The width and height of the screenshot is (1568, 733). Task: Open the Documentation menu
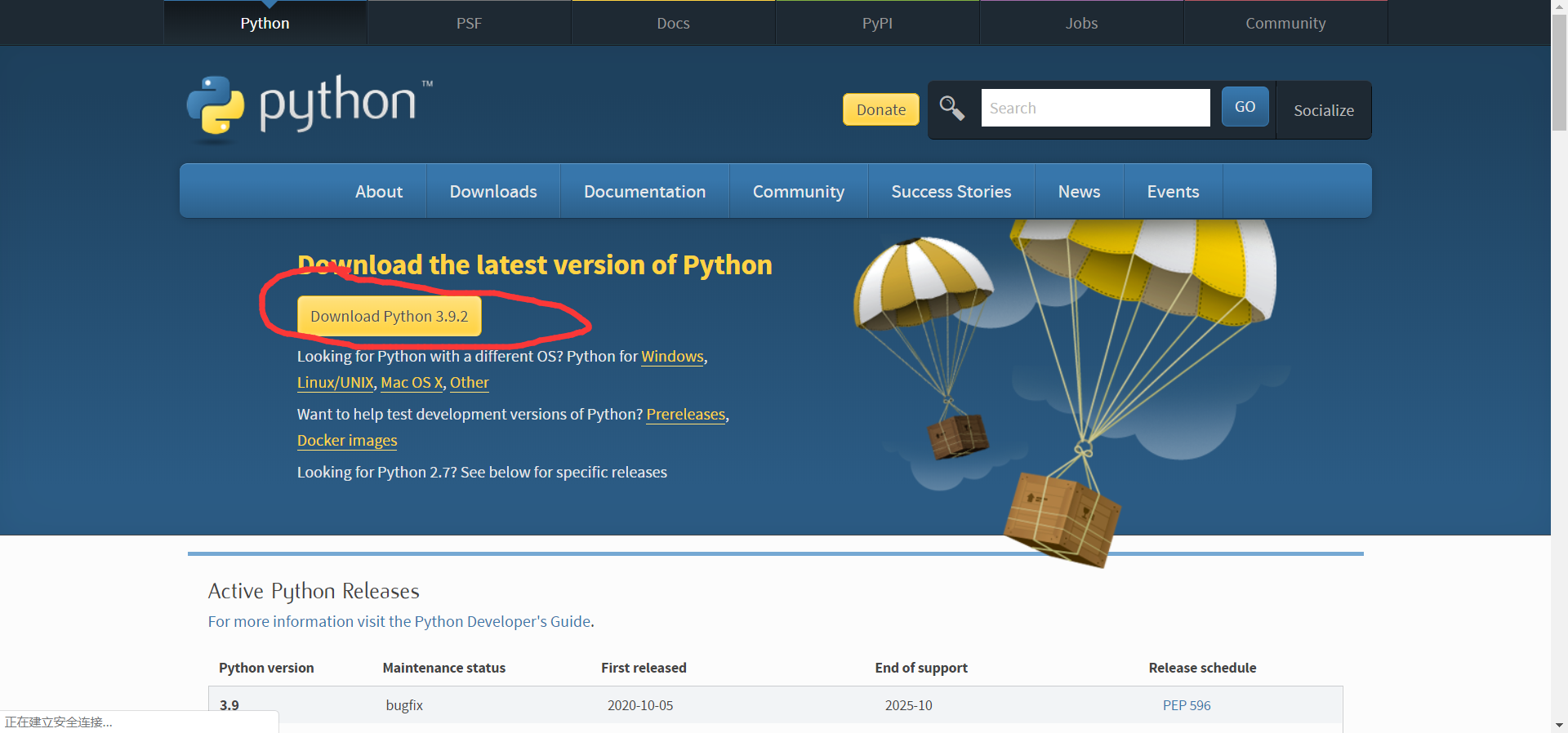tap(644, 191)
